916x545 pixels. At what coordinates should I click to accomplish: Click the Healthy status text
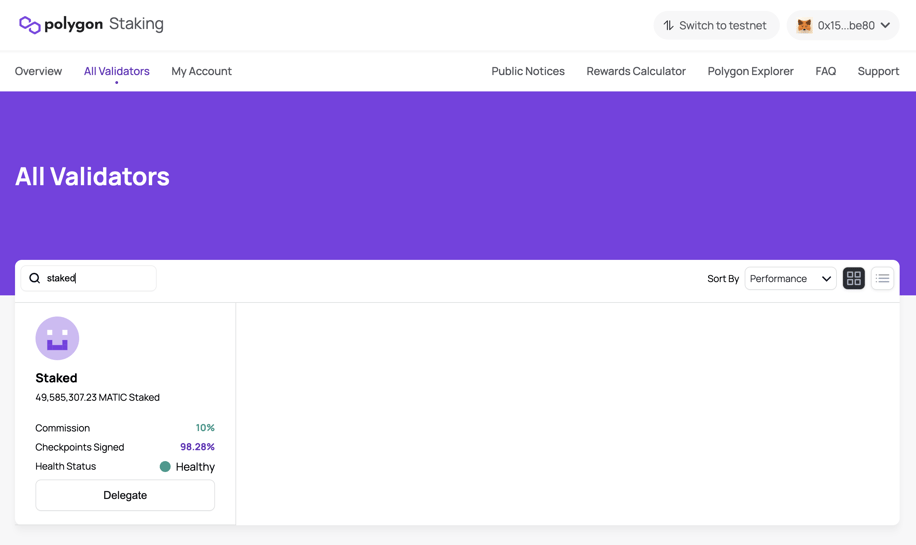tap(195, 467)
